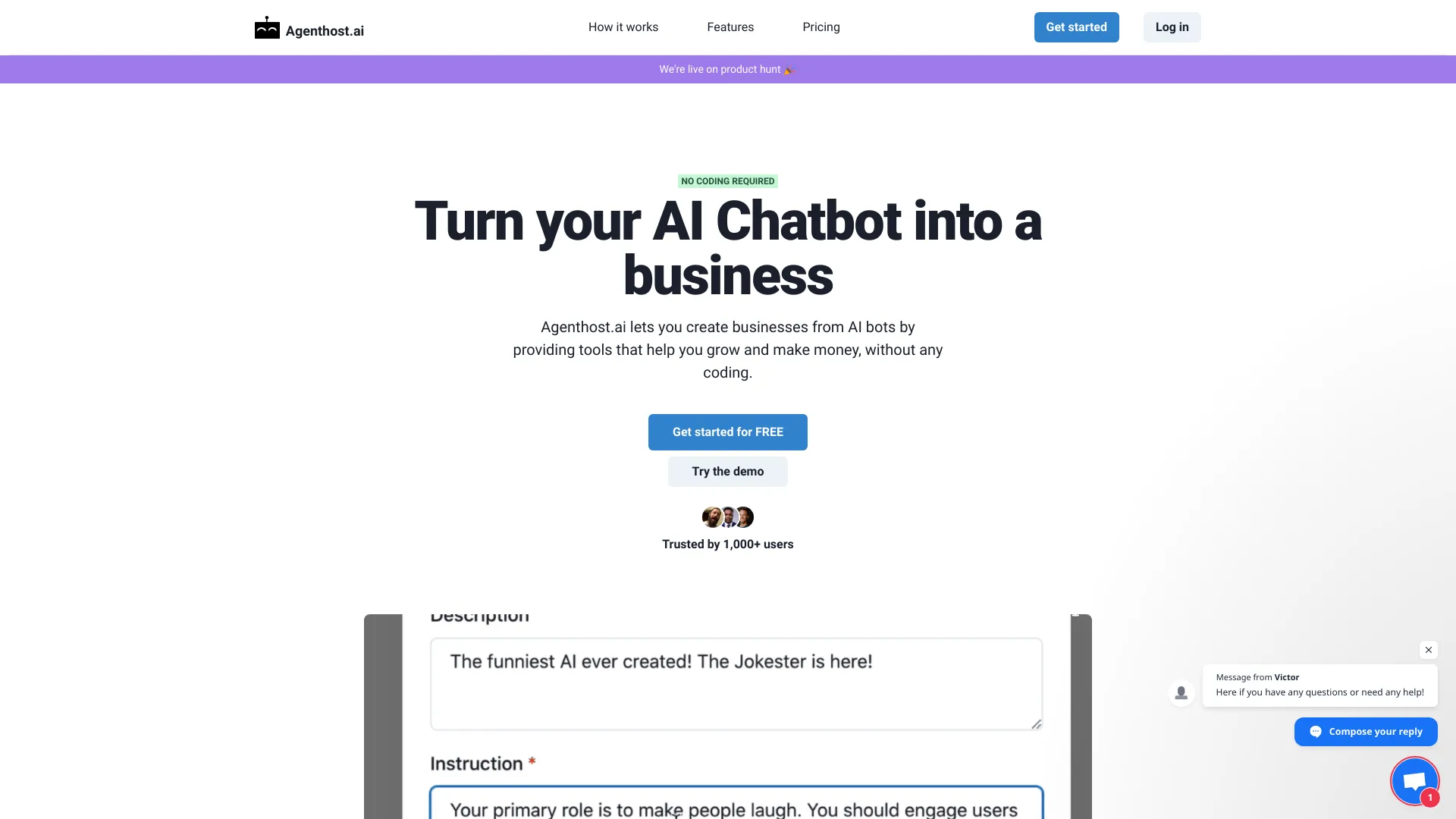Click inside the Description input field
The height and width of the screenshot is (819, 1456).
point(736,683)
